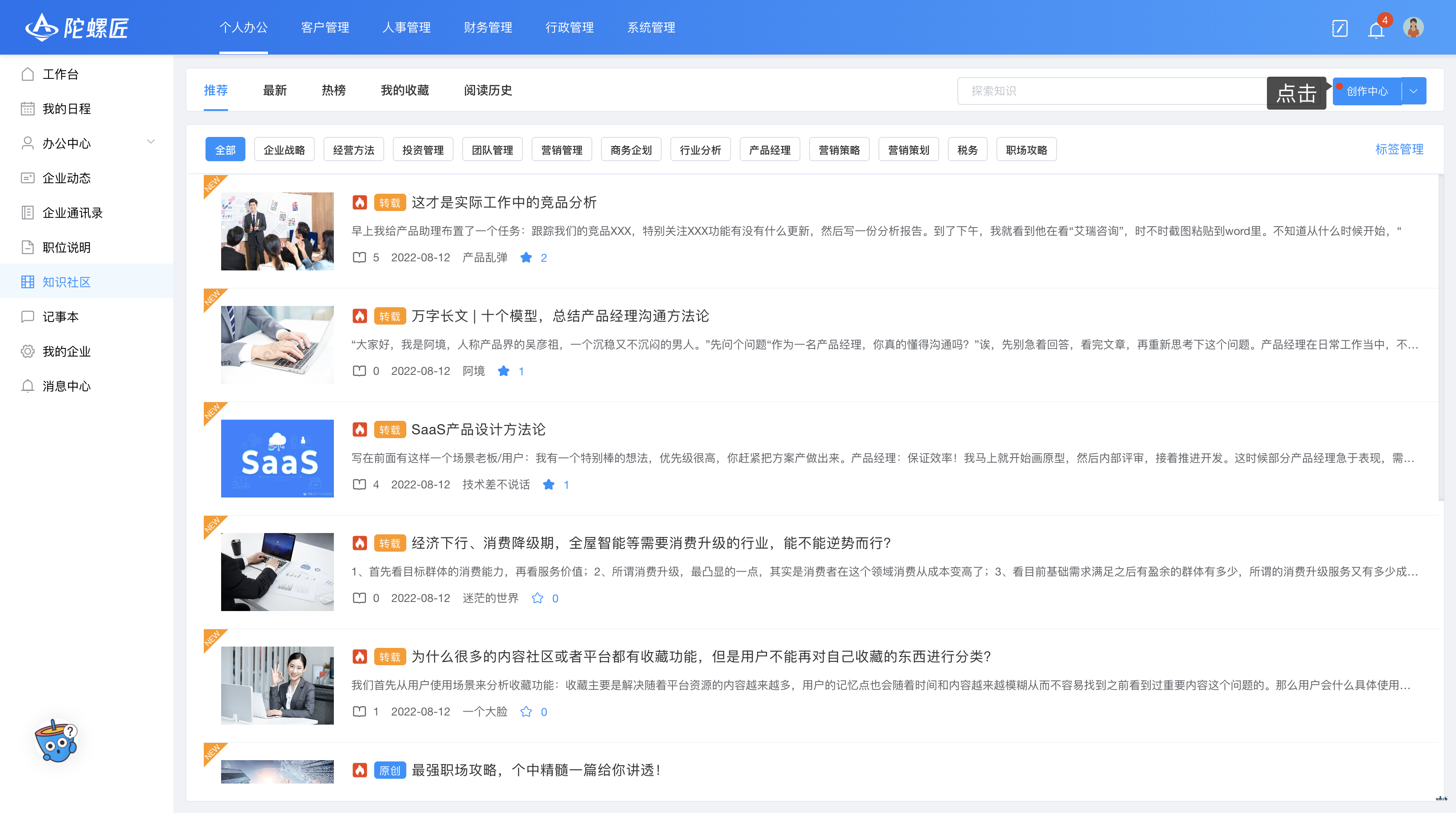Screen dimensions: 1456x813
Task: Filter by 团队管理 tag
Action: coord(492,149)
